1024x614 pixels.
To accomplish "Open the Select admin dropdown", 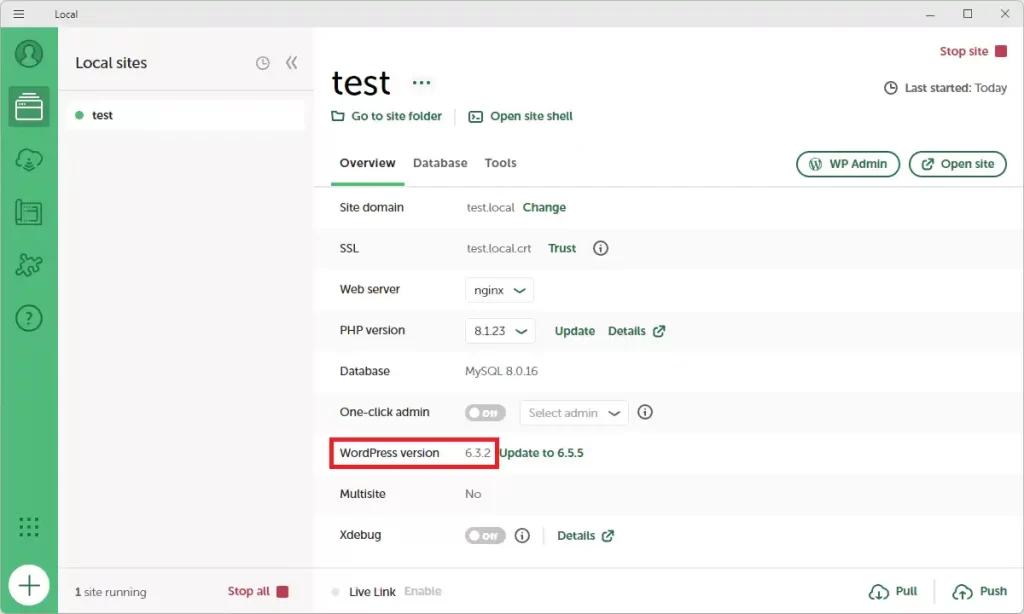I will pos(573,413).
